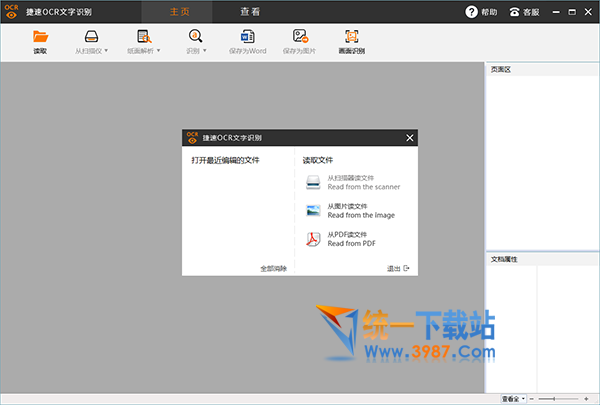Switch to the 查看 tab
Screen dimensions: 600x405
[x=250, y=12]
